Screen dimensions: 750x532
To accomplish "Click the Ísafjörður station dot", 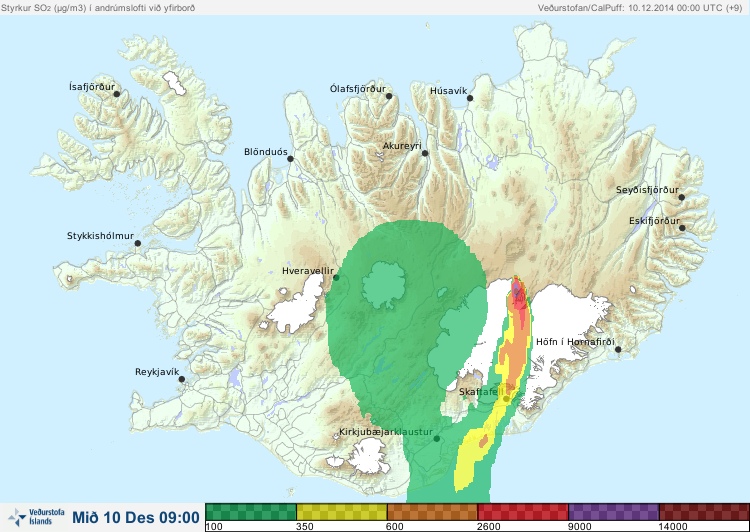I will (117, 94).
